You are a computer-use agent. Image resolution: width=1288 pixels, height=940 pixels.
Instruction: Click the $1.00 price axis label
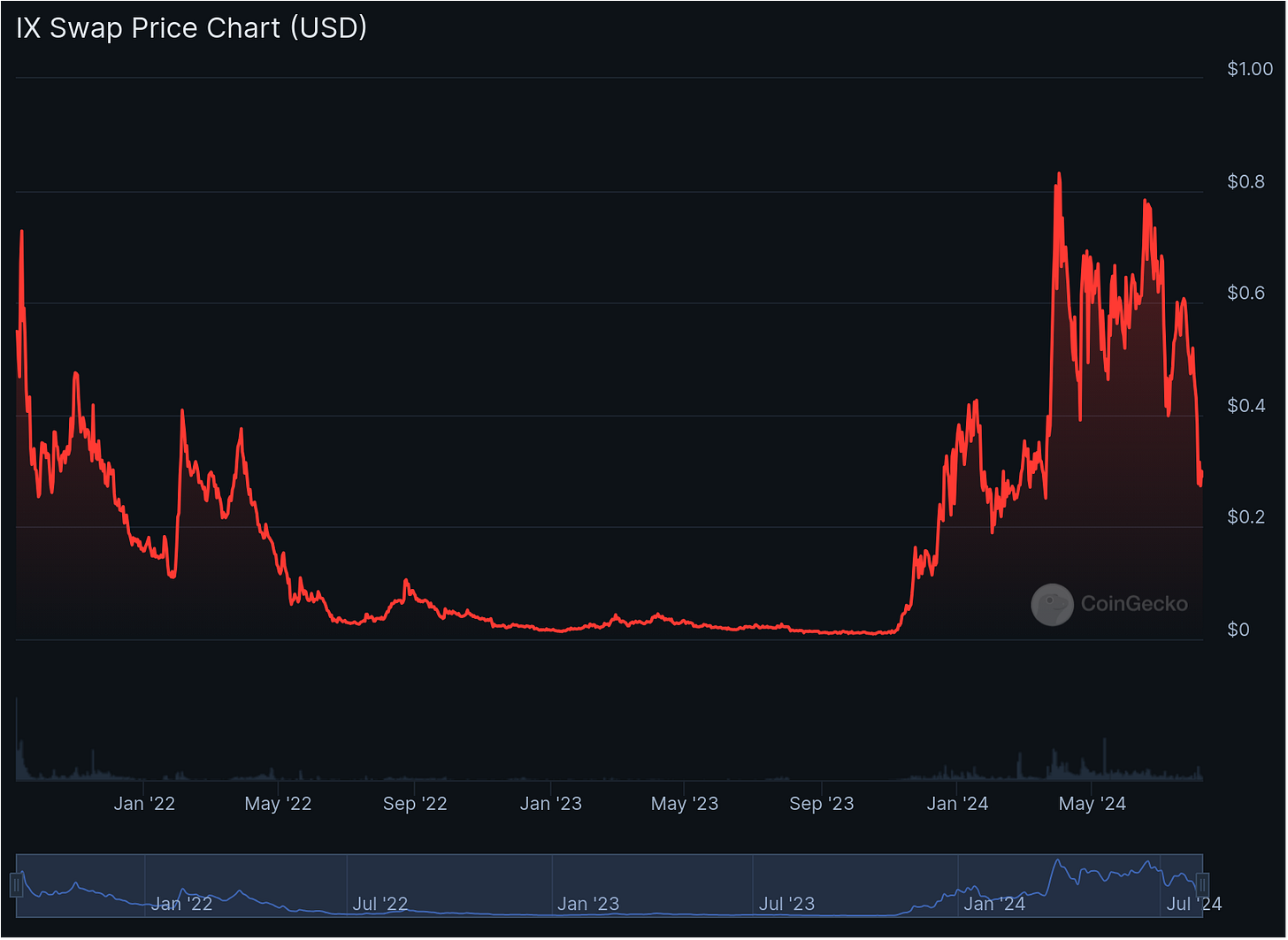pos(1250,69)
